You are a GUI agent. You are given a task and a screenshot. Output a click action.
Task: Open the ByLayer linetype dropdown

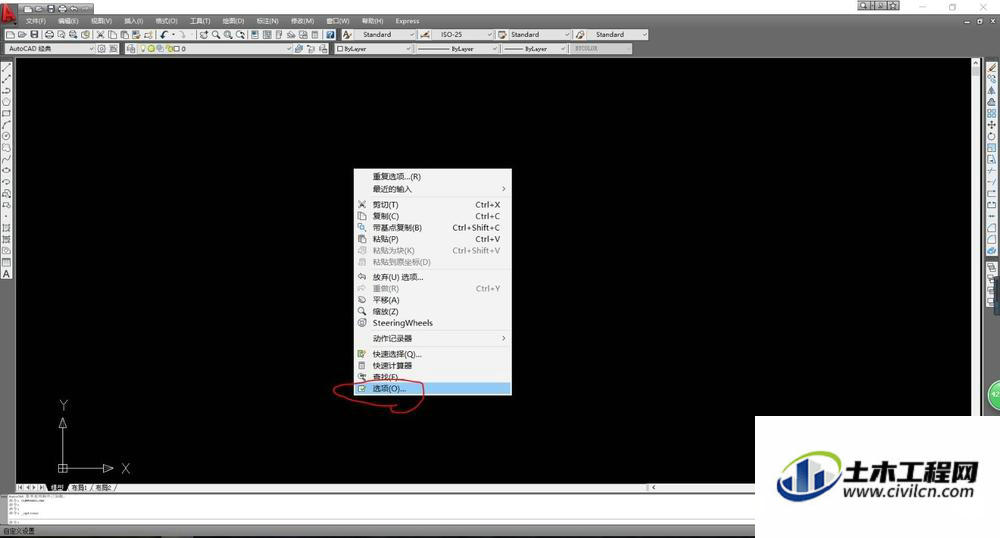pyautogui.click(x=457, y=48)
